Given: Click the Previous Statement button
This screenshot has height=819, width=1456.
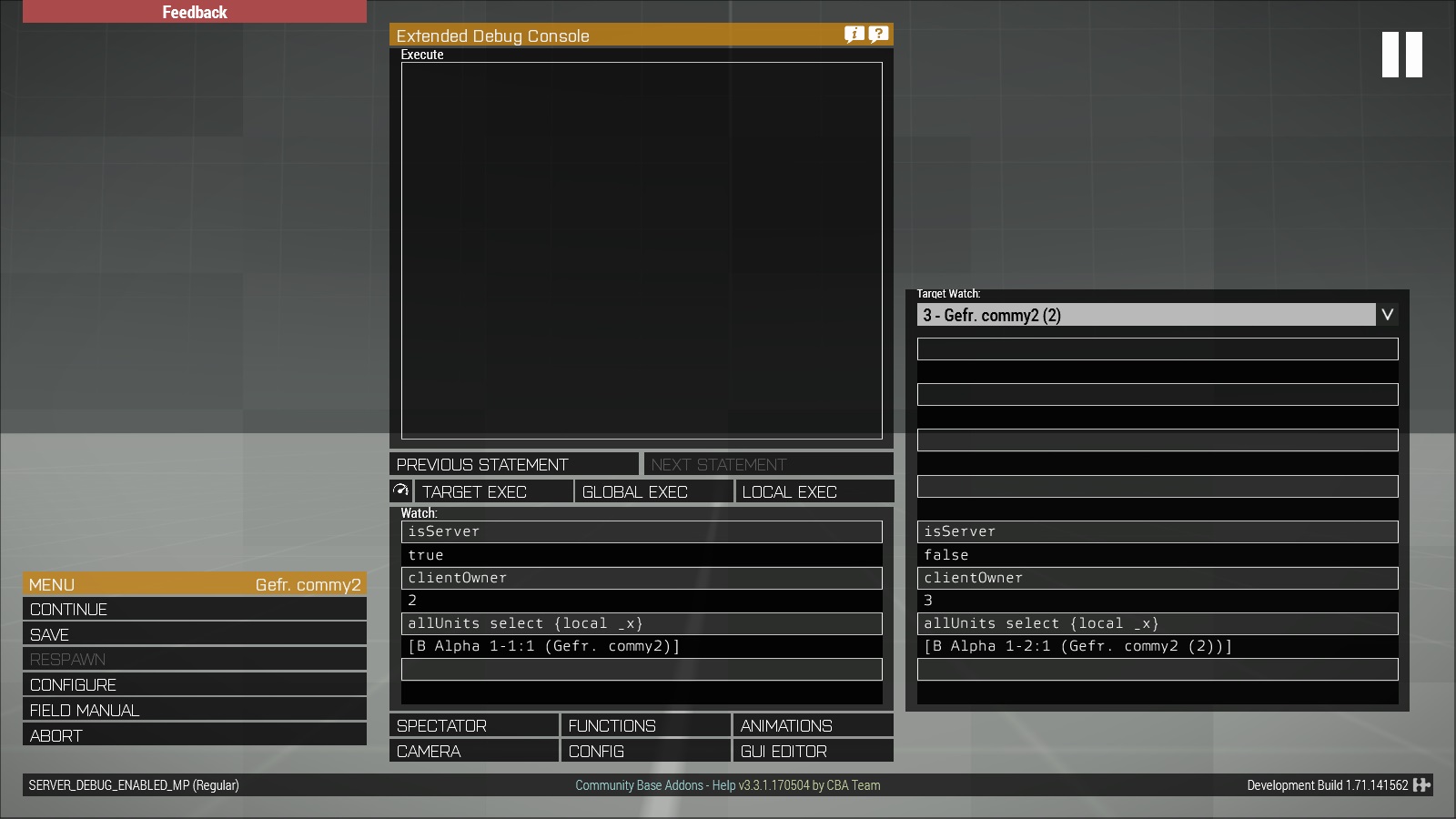Looking at the screenshot, I should pos(514,464).
